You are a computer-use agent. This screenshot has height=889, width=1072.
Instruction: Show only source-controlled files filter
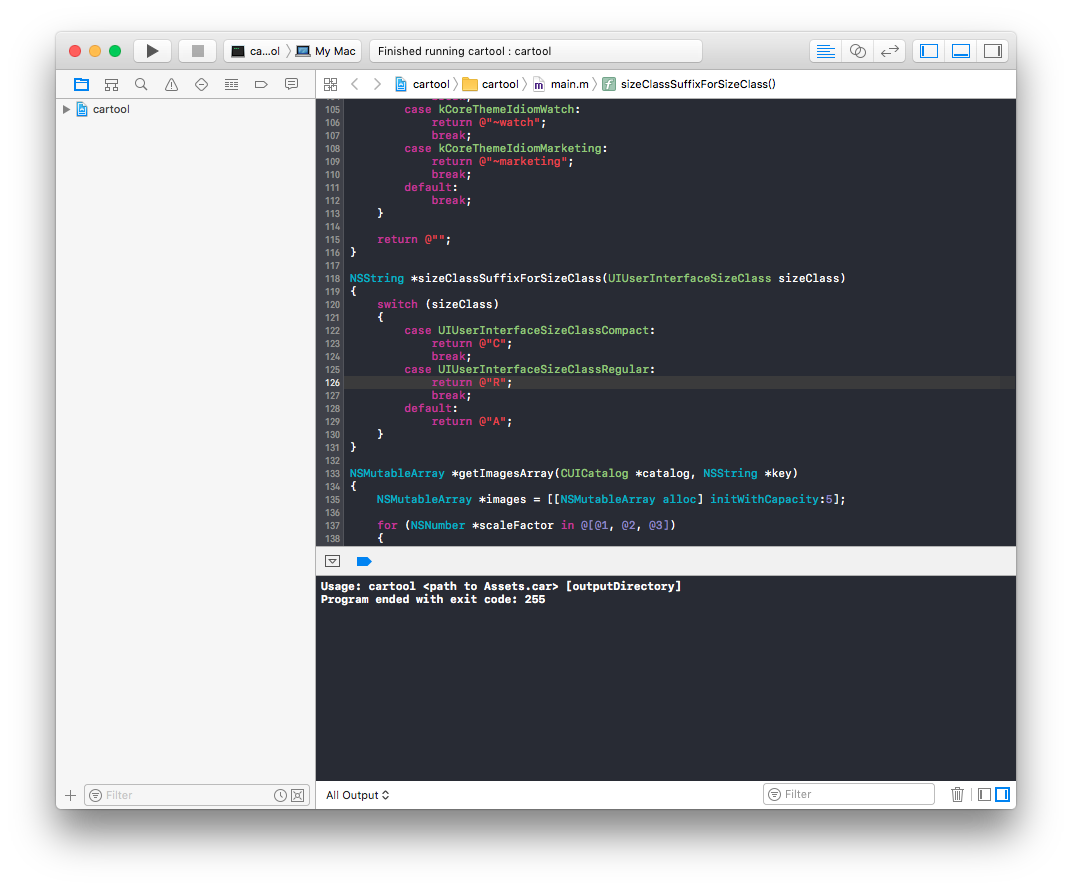coord(297,795)
